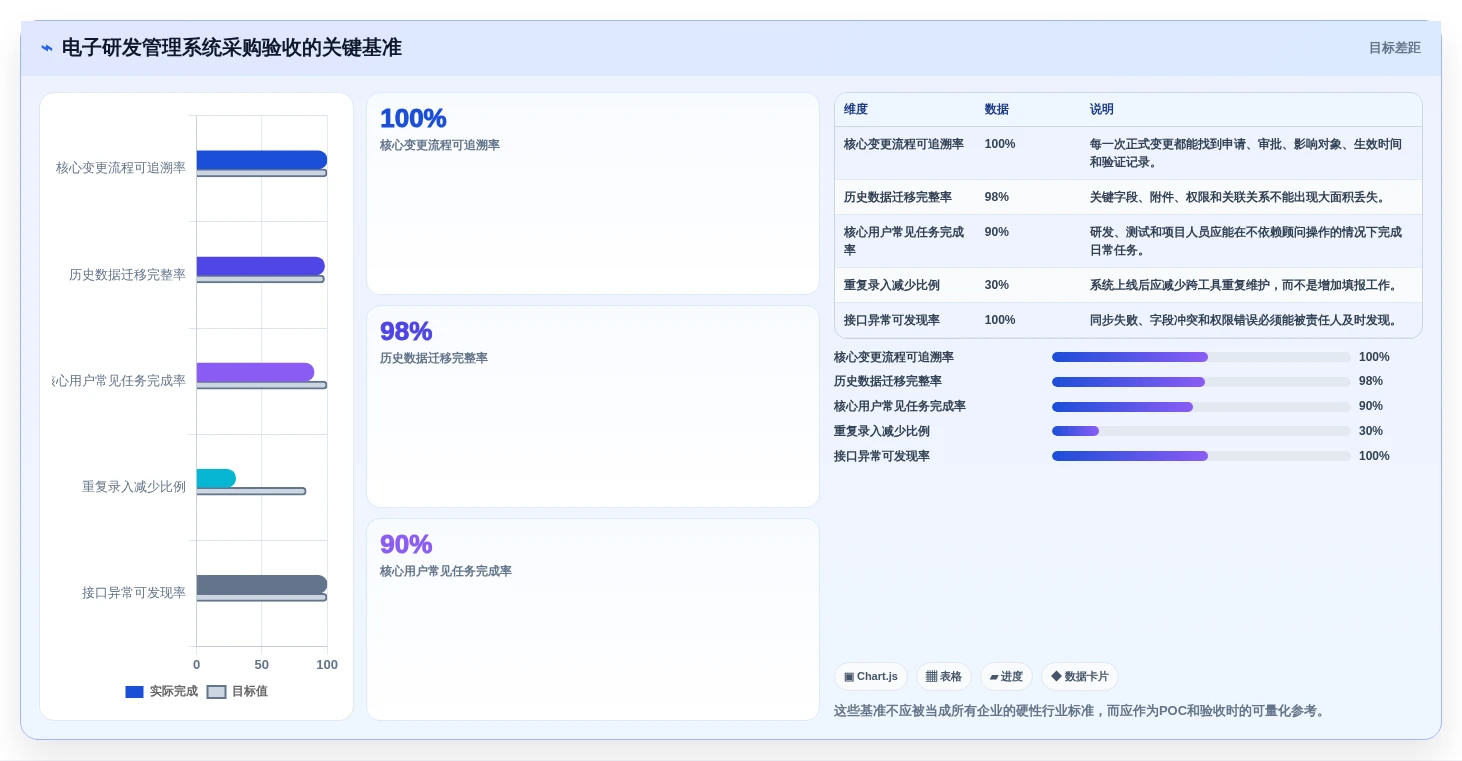Click the 98% 历史数据迁移完整率 data card
This screenshot has width=1462, height=761.
coord(593,407)
